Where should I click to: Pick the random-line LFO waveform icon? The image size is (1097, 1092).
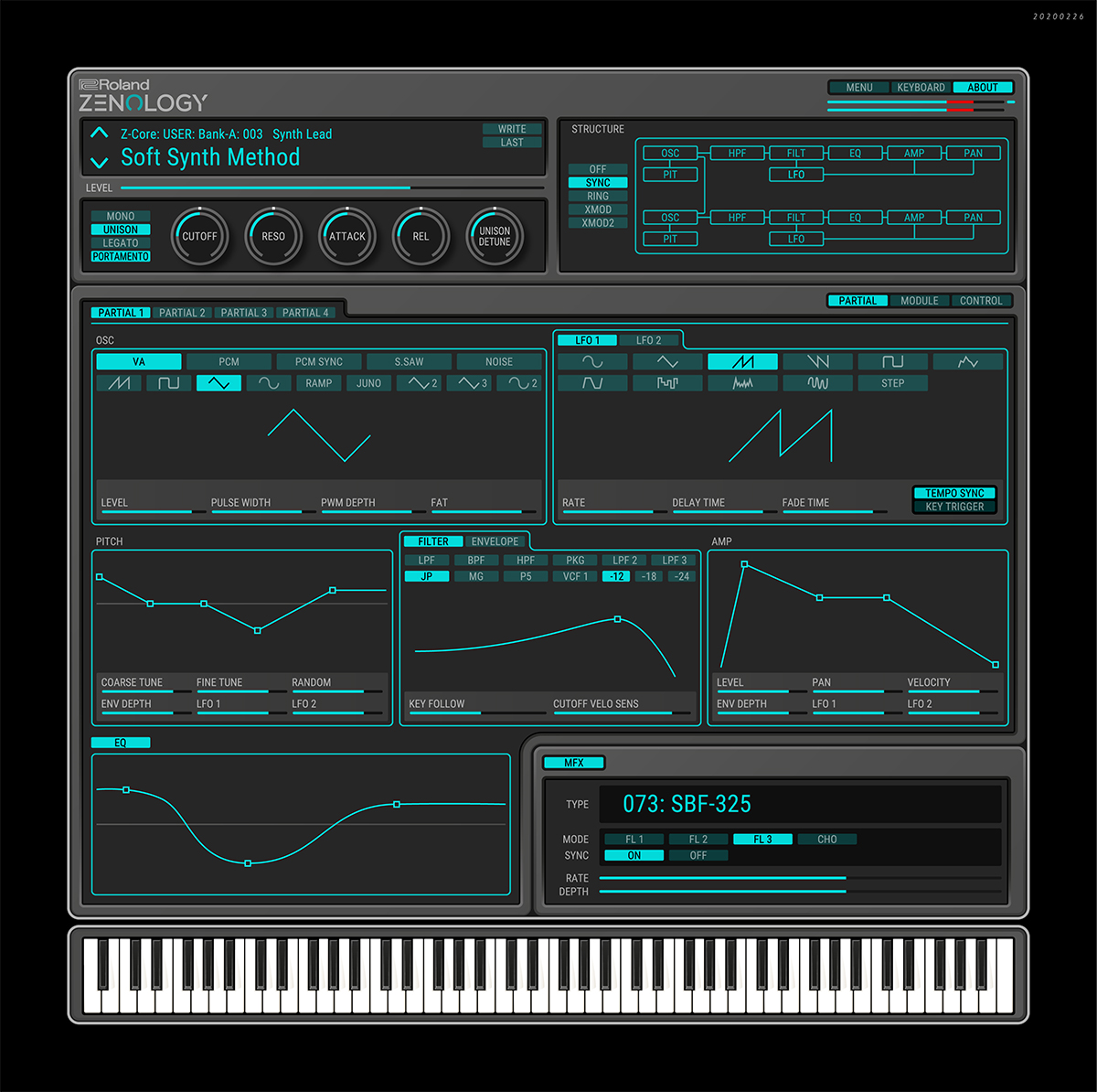pyautogui.click(x=968, y=362)
